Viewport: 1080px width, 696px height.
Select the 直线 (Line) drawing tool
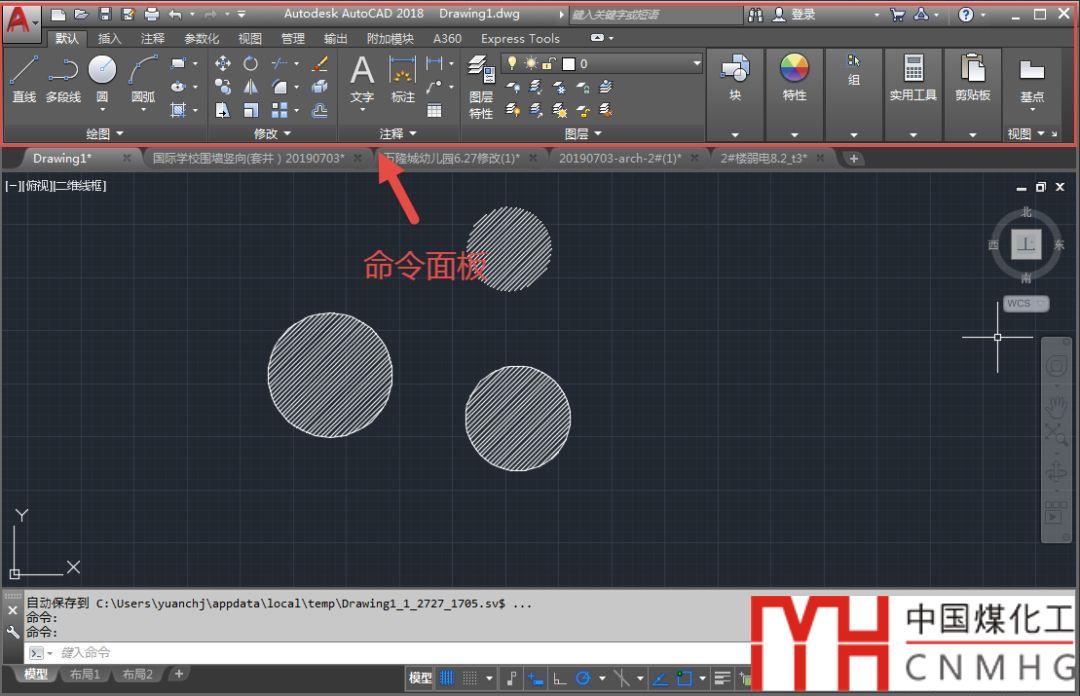[24, 77]
